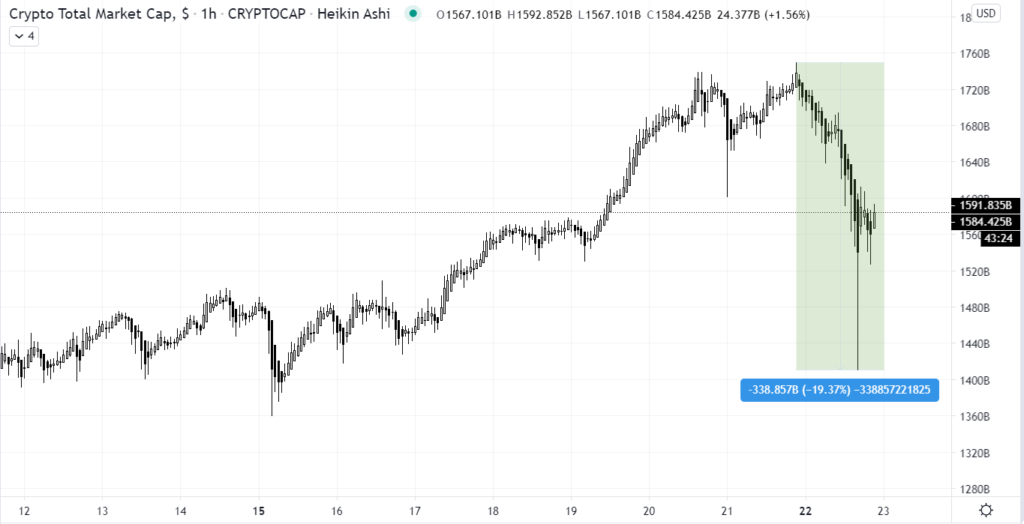1024x524 pixels.
Task: Click the green measure range highlight area
Action: coord(840,216)
